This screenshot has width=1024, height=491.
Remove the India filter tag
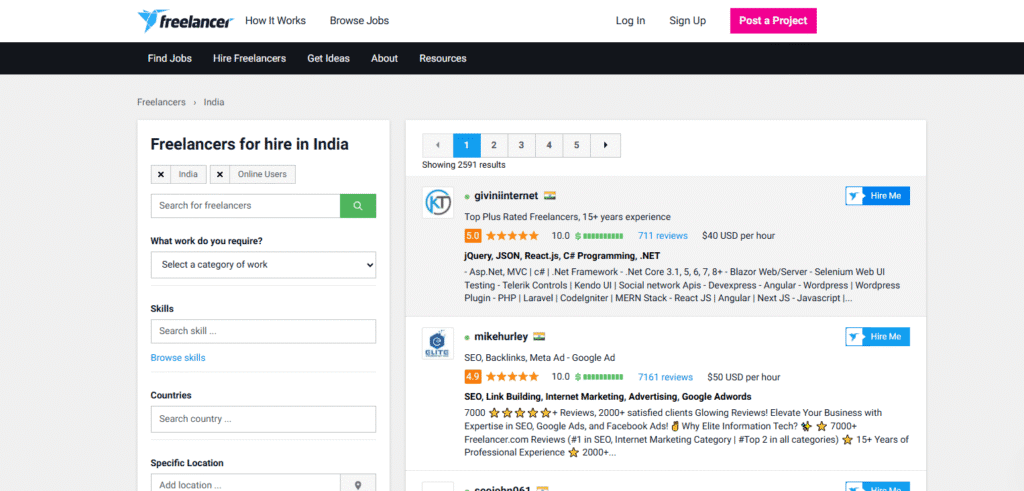click(x=162, y=175)
